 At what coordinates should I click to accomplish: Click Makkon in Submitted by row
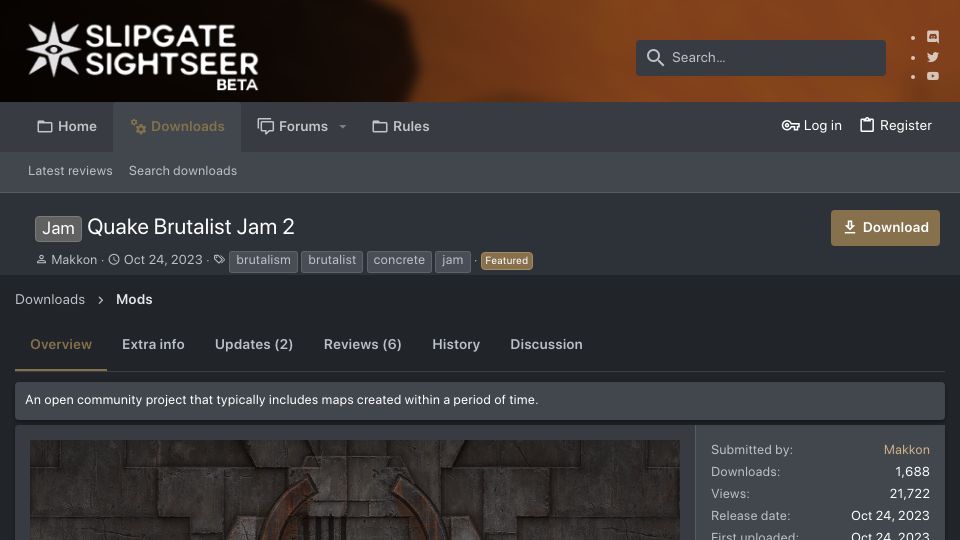click(907, 449)
